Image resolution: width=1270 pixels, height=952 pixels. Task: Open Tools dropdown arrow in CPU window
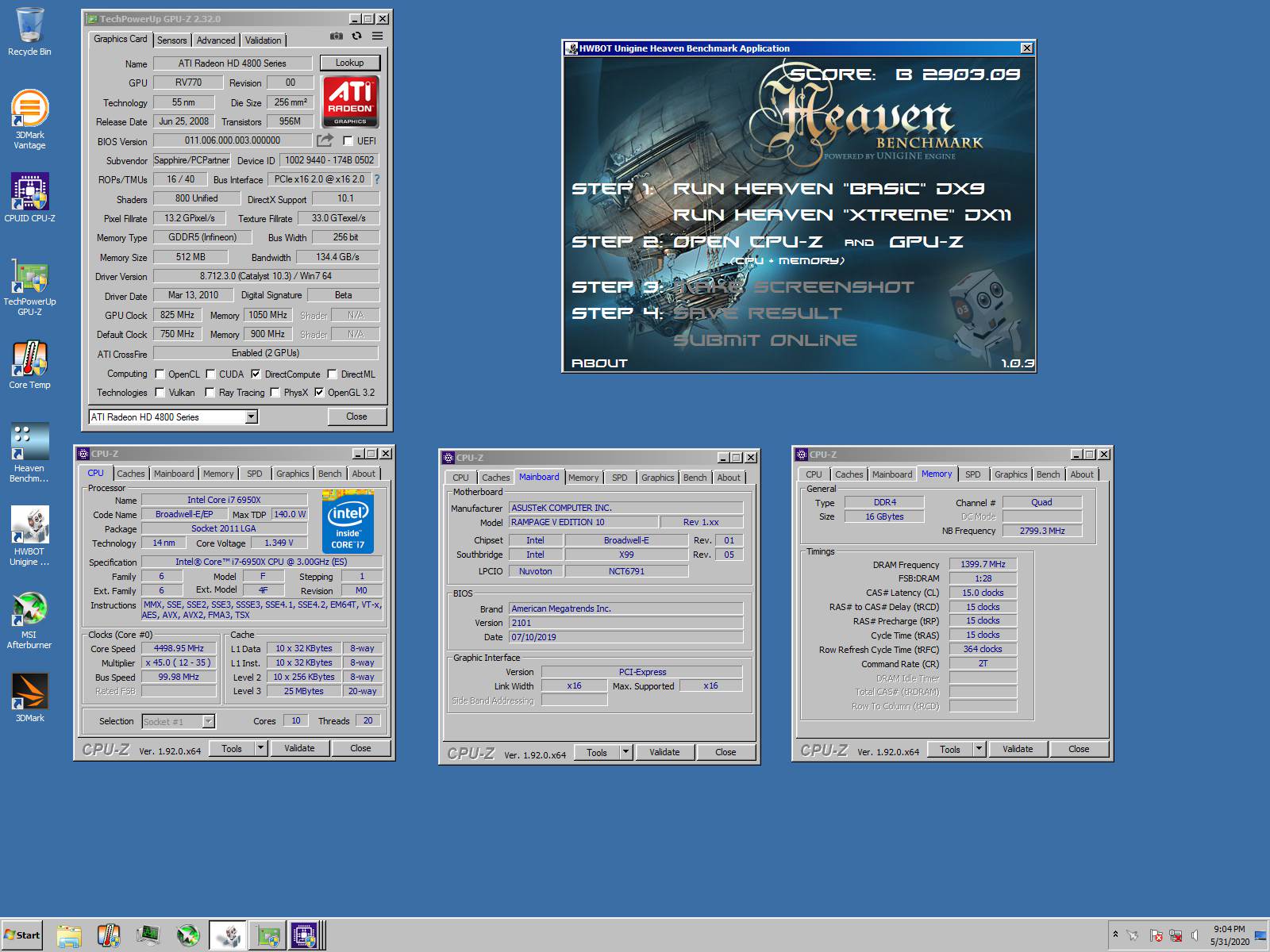(x=260, y=748)
